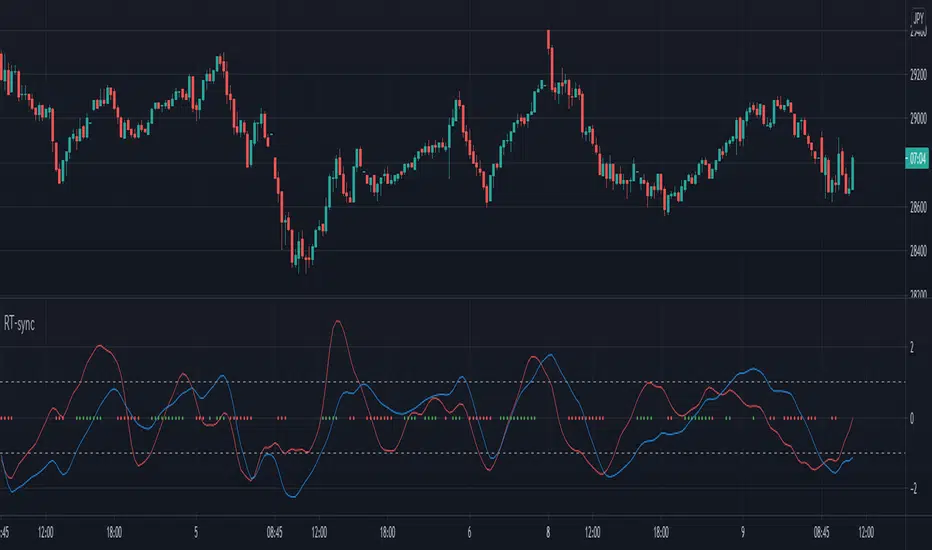Click date label 5 on time axis
Screen dimensions: 932x550
click(x=196, y=532)
